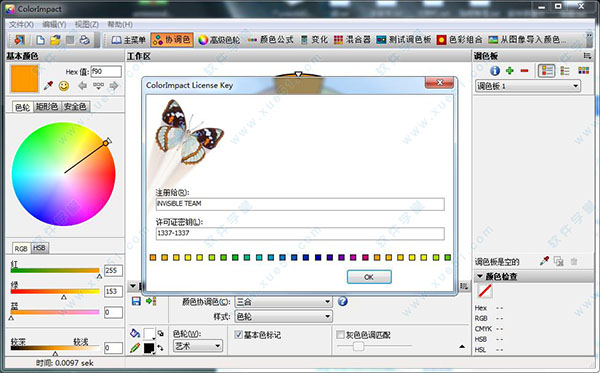Click the 绿 green slider track
The height and width of the screenshot is (373, 600).
(x=55, y=292)
